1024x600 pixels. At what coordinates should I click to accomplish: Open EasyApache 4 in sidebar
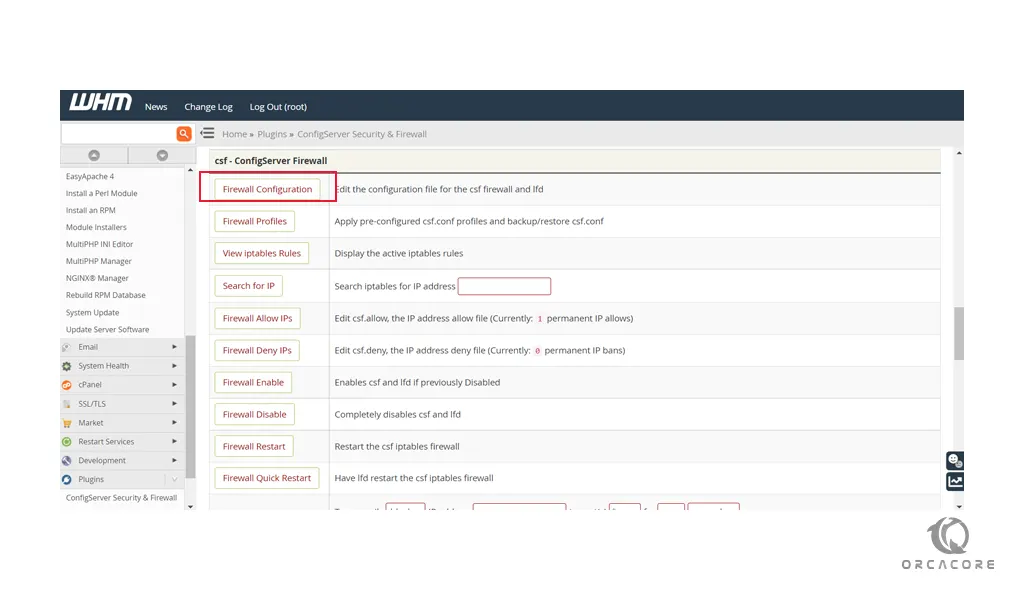pos(90,176)
